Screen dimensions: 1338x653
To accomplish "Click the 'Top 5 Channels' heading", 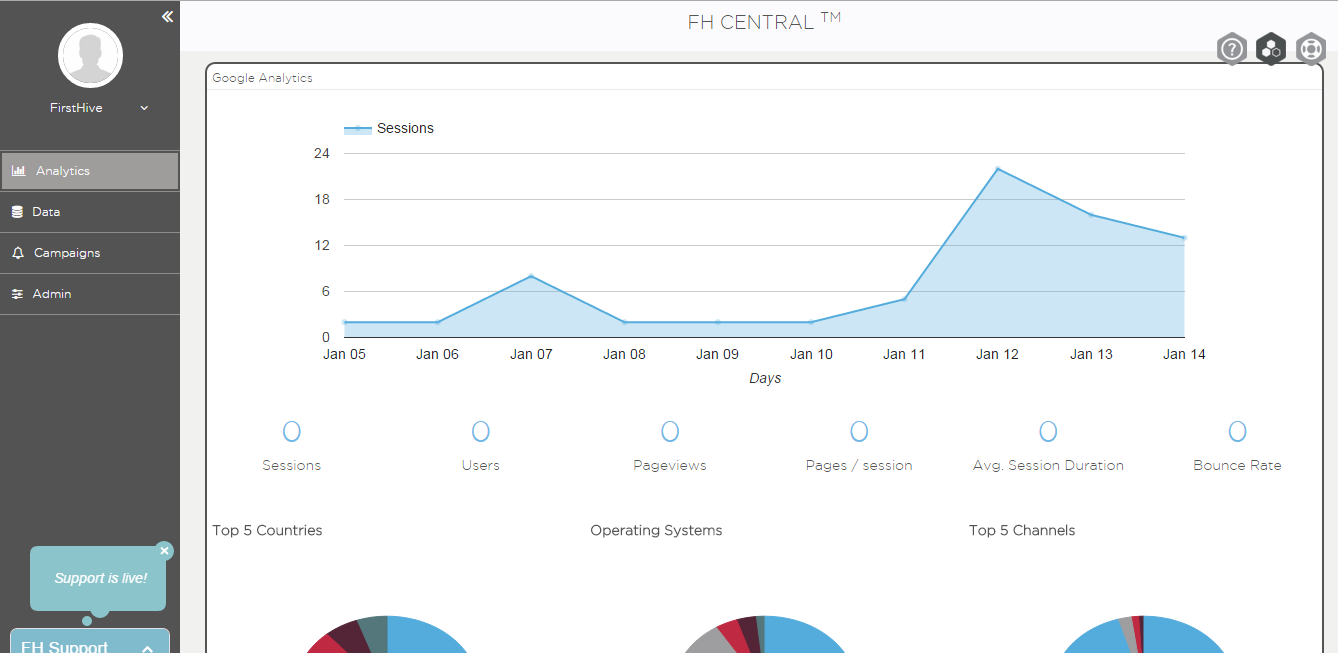I will [1022, 530].
